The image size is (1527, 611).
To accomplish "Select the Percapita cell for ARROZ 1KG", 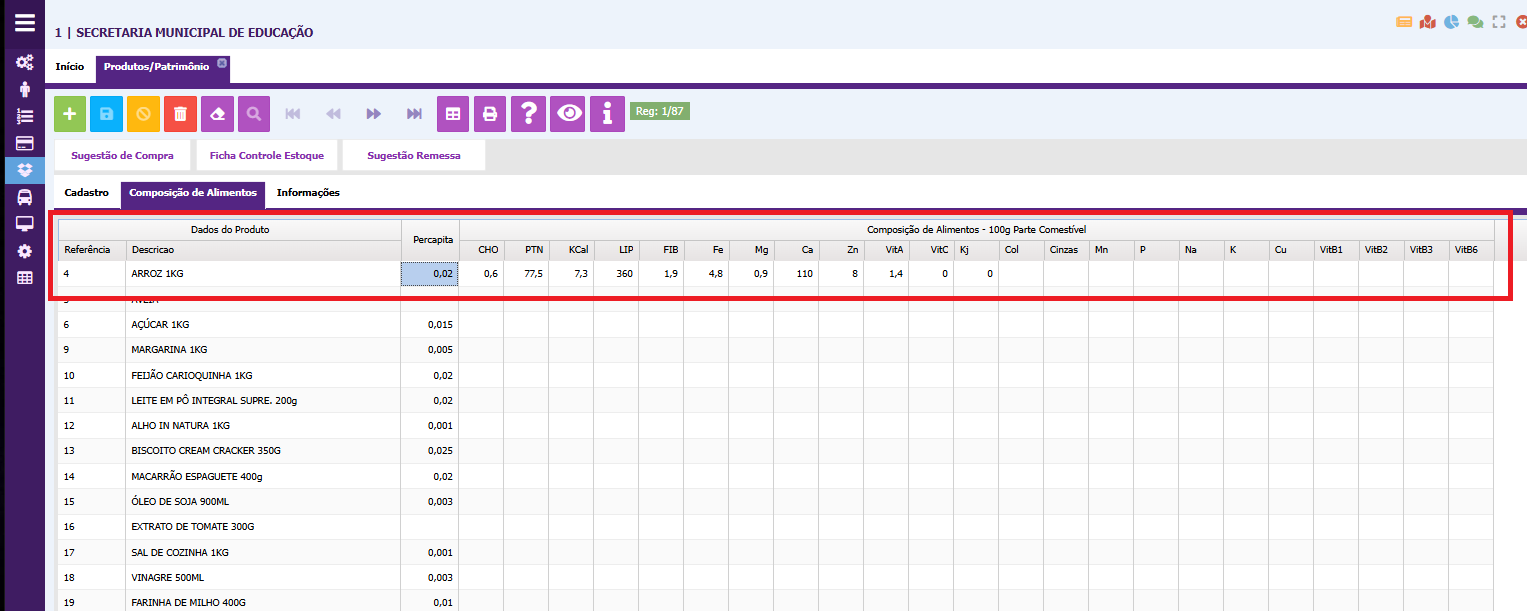I will pos(430,273).
